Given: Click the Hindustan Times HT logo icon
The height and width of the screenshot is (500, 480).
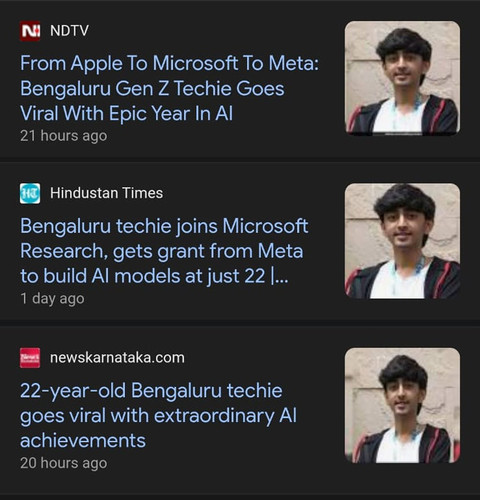Looking at the screenshot, I should (x=30, y=193).
